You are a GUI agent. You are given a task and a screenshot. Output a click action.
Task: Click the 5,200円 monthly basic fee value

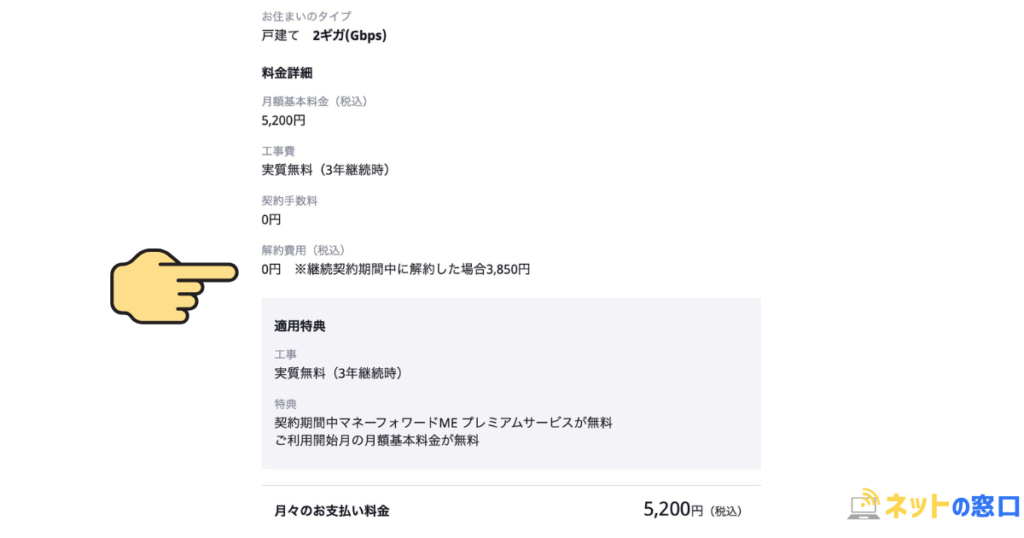click(283, 120)
